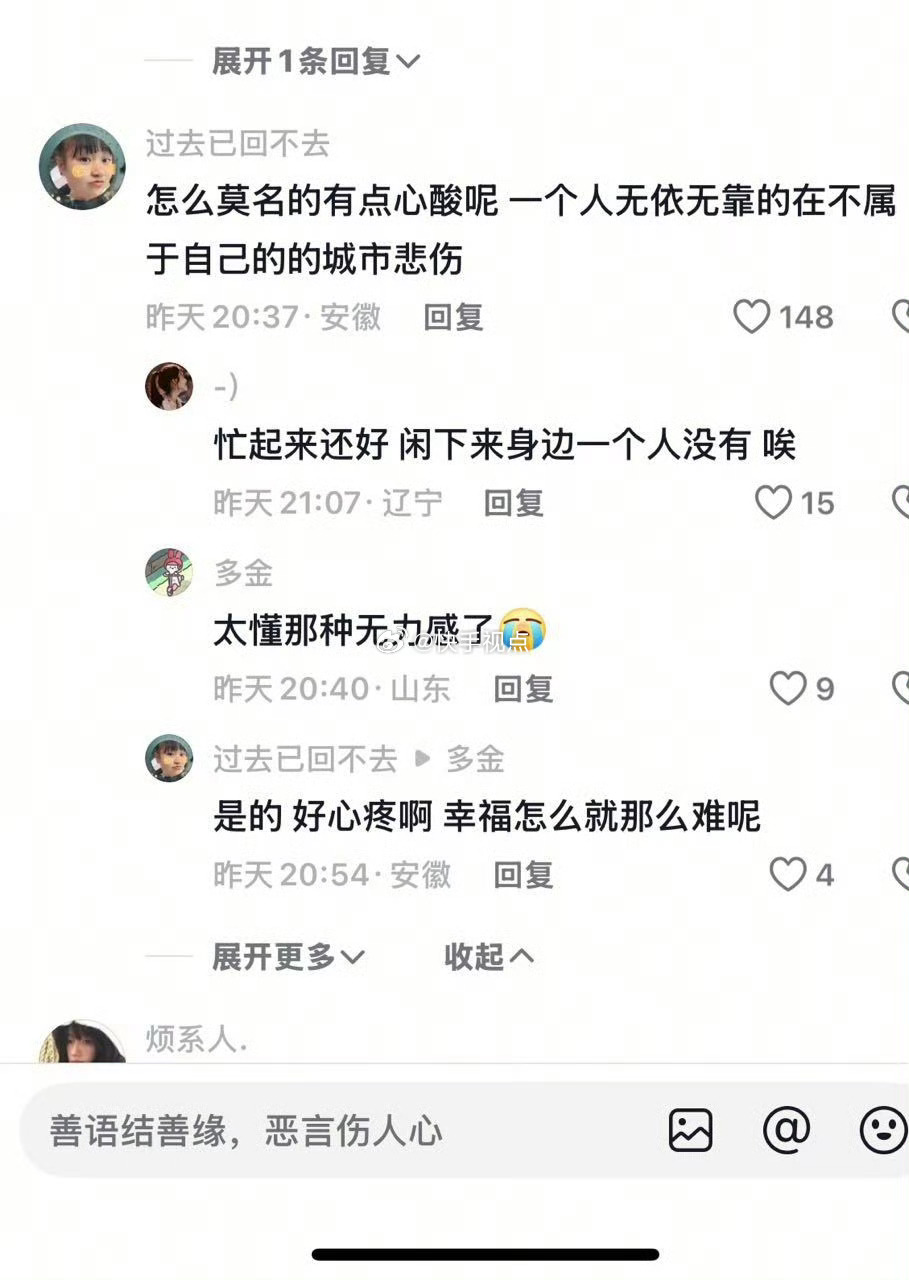Reply to the 20:54 安徽 comment

click(x=524, y=874)
